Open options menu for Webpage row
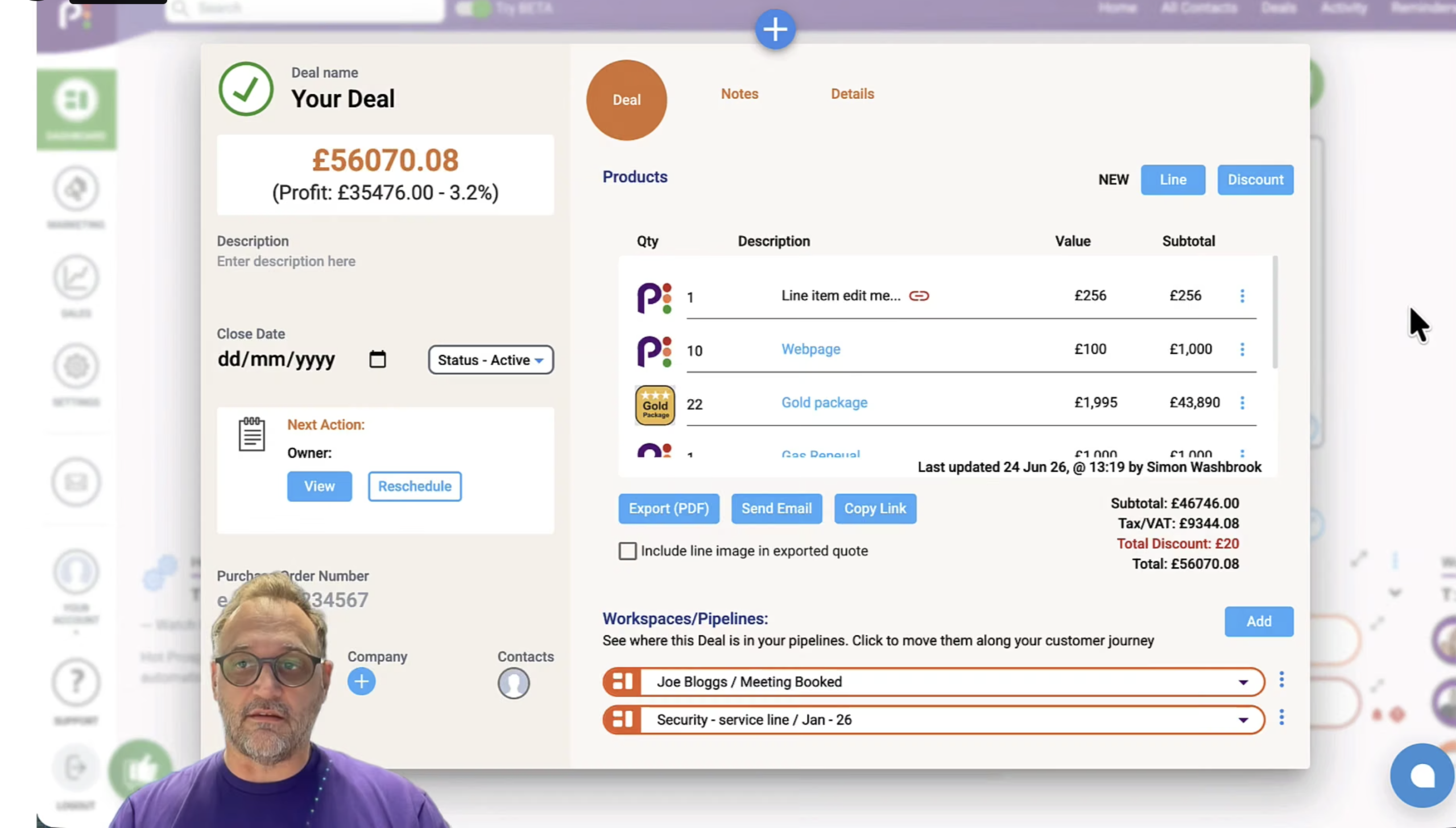1456x828 pixels. [1242, 349]
